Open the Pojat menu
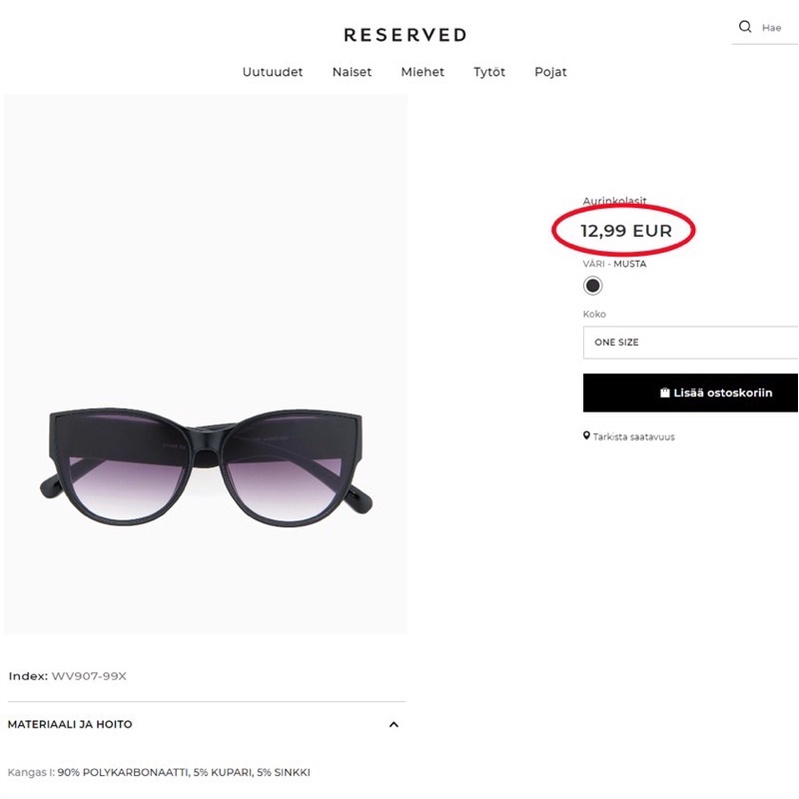 (550, 72)
